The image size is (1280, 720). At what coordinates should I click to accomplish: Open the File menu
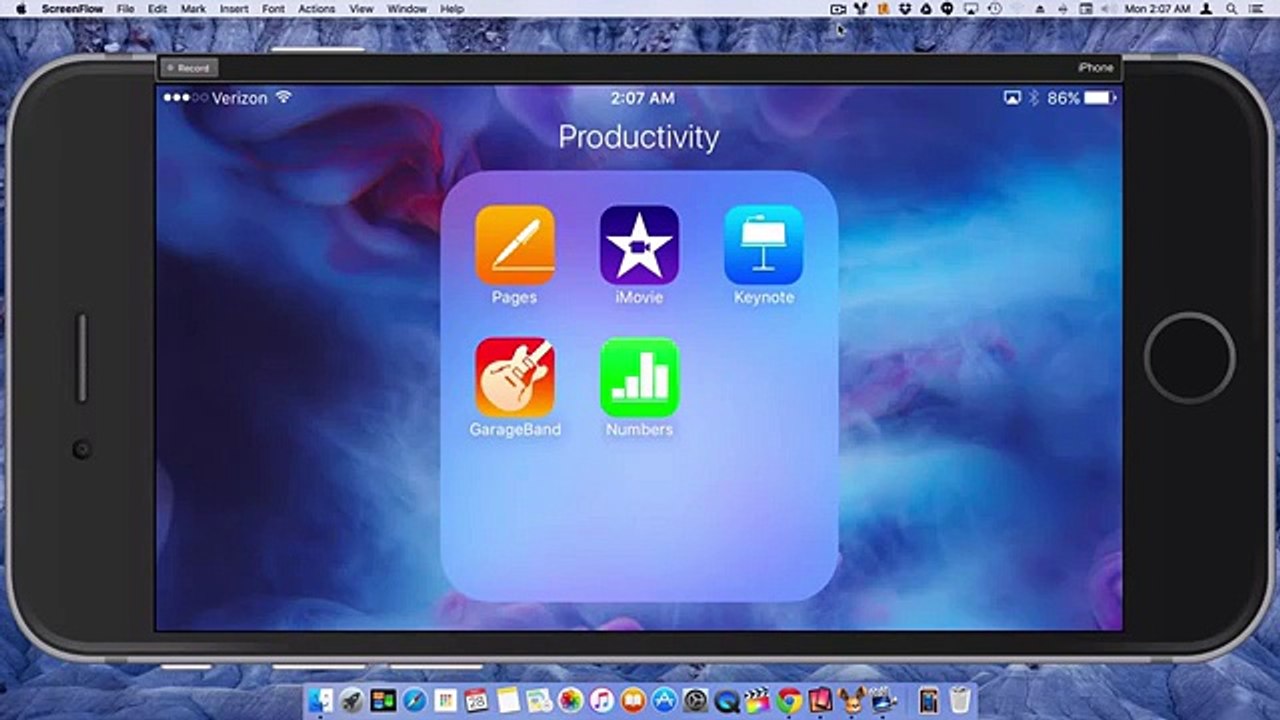(x=125, y=9)
